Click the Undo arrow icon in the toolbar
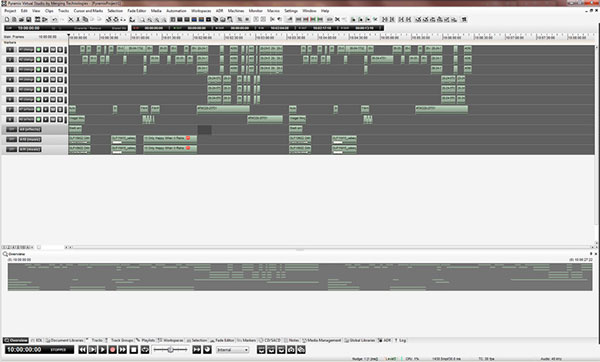The height and width of the screenshot is (362, 600). coord(55,19)
